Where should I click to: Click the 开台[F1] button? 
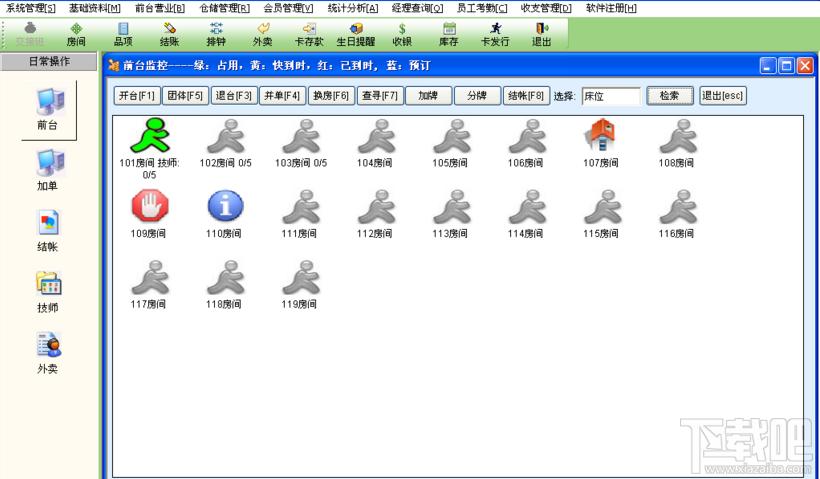pyautogui.click(x=137, y=96)
